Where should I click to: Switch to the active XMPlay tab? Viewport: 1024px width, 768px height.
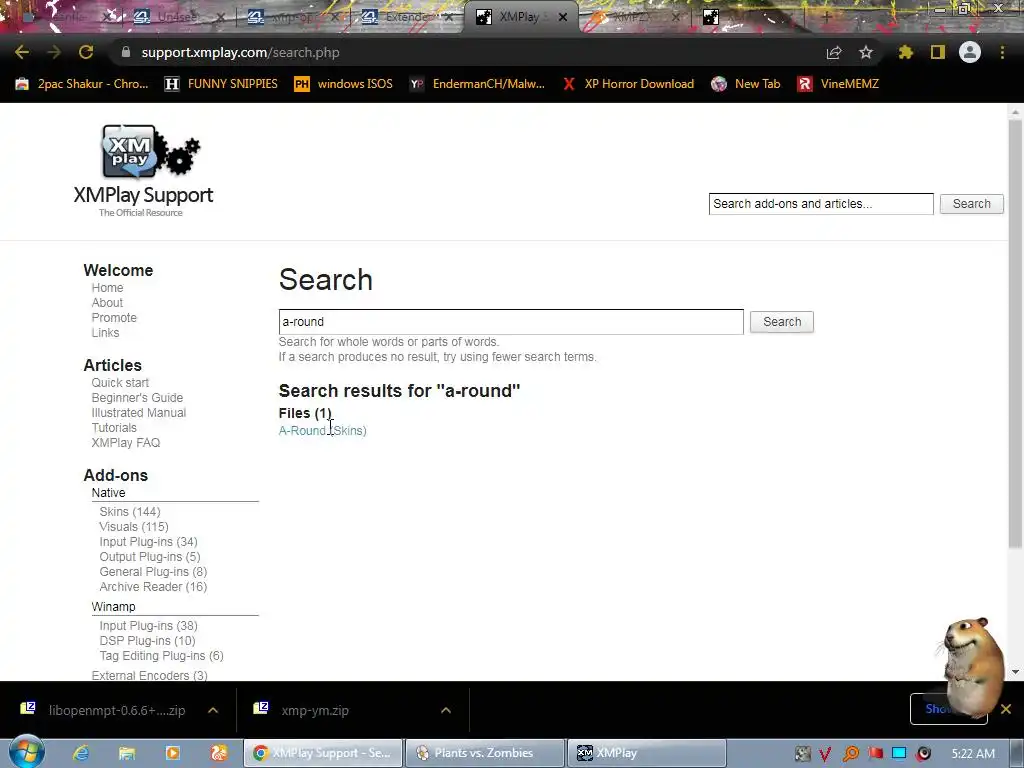click(x=520, y=17)
